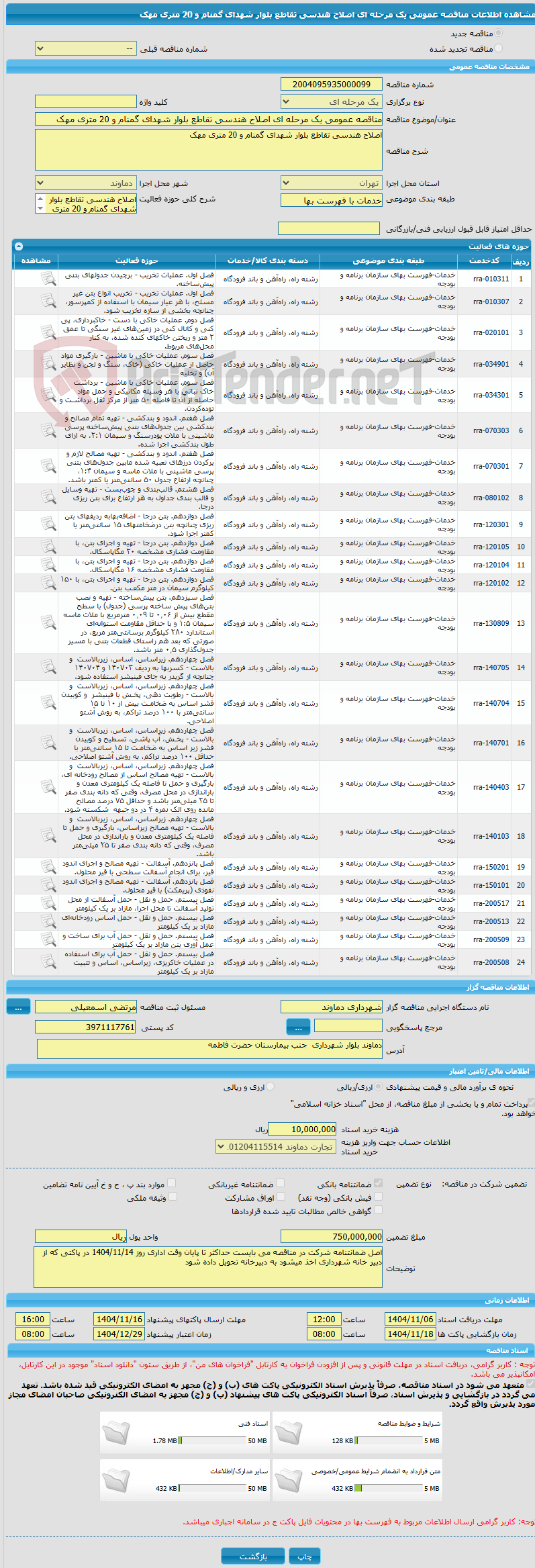Open view icon for row rra-200513
Image resolution: width=535 pixels, height=1568 pixels.
pos(48,921)
